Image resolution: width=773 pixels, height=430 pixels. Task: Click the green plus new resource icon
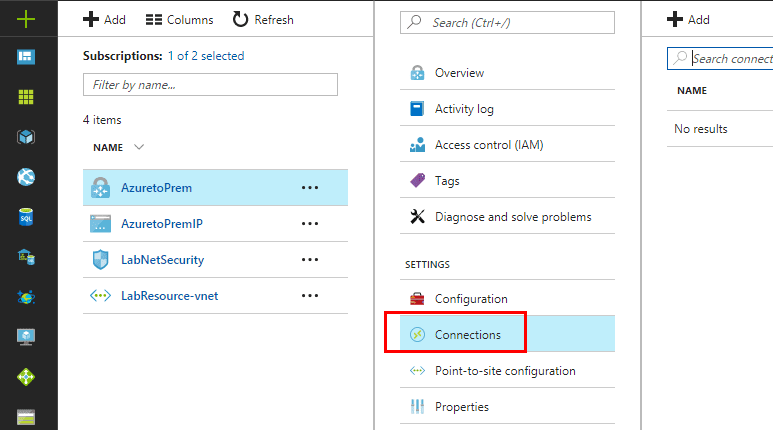(x=27, y=19)
